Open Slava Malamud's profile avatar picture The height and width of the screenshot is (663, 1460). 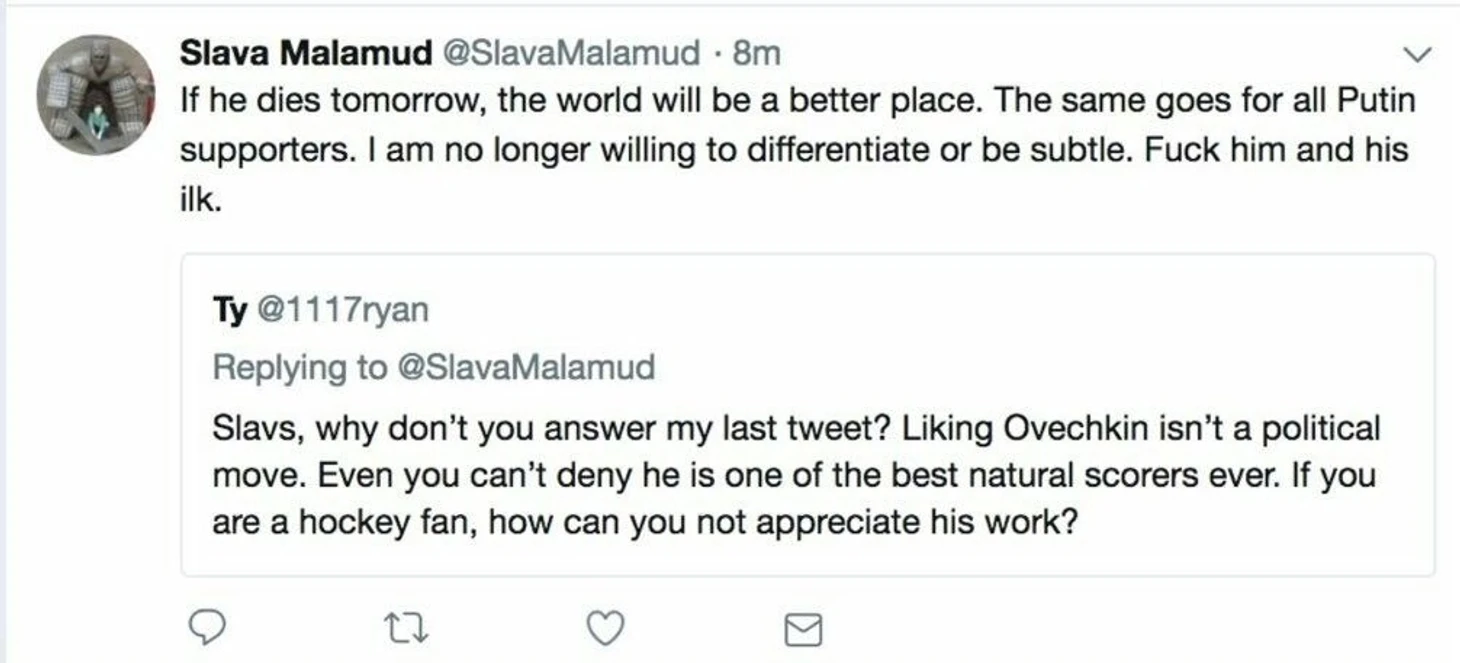coord(96,95)
